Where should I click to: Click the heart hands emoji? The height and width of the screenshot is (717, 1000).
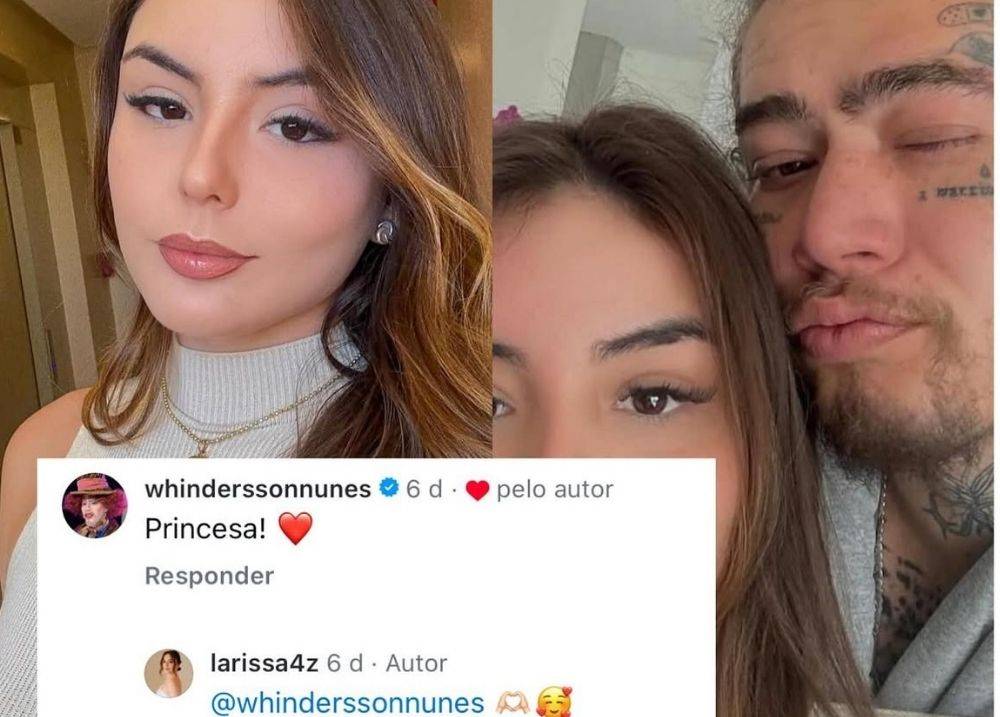pyautogui.click(x=513, y=703)
